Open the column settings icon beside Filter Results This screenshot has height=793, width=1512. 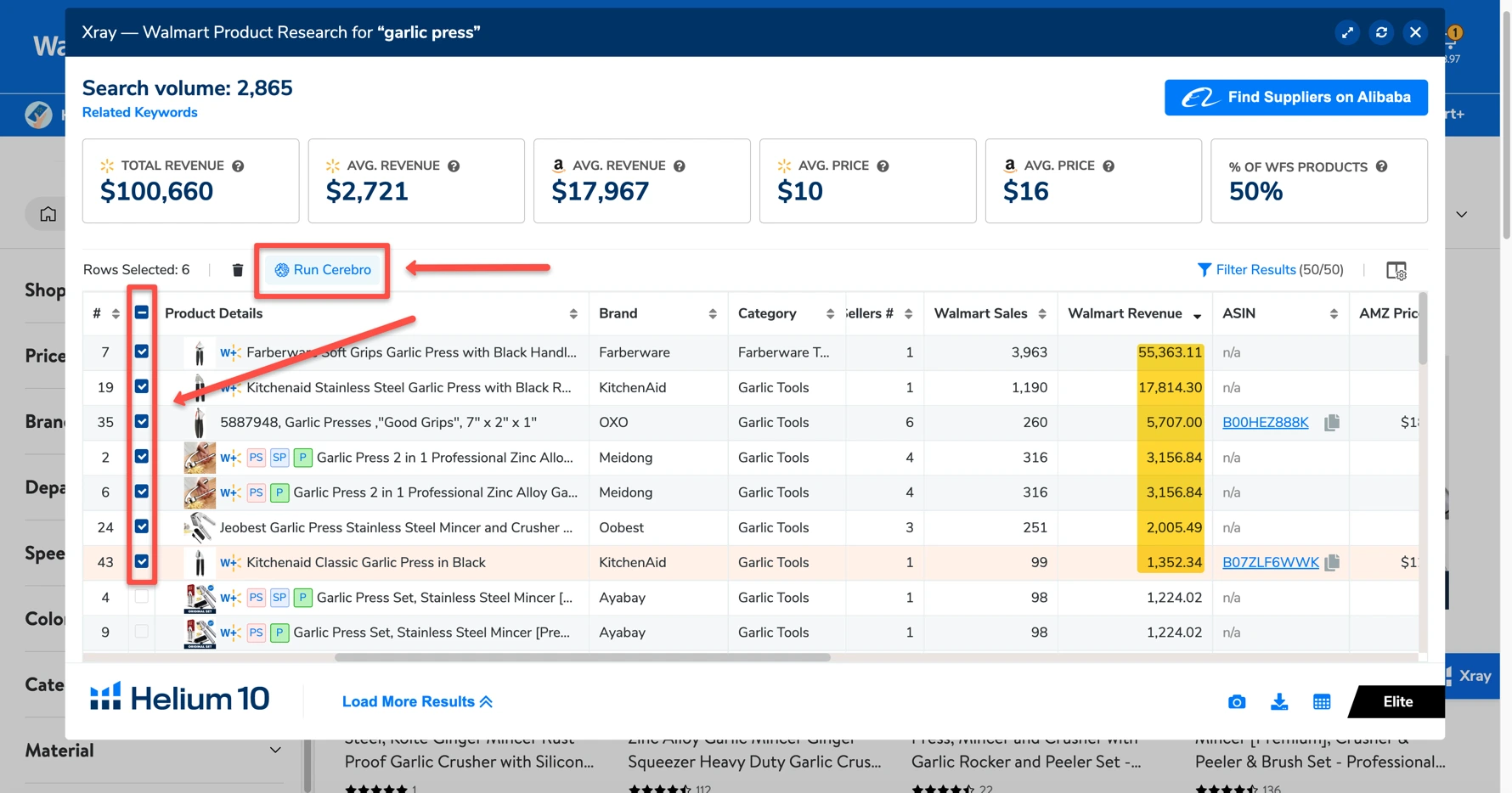tap(1397, 270)
